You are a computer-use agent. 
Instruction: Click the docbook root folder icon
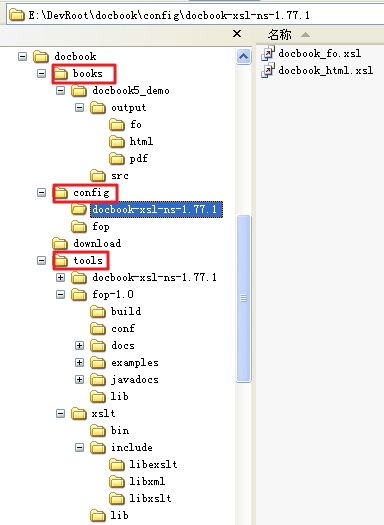click(41, 56)
